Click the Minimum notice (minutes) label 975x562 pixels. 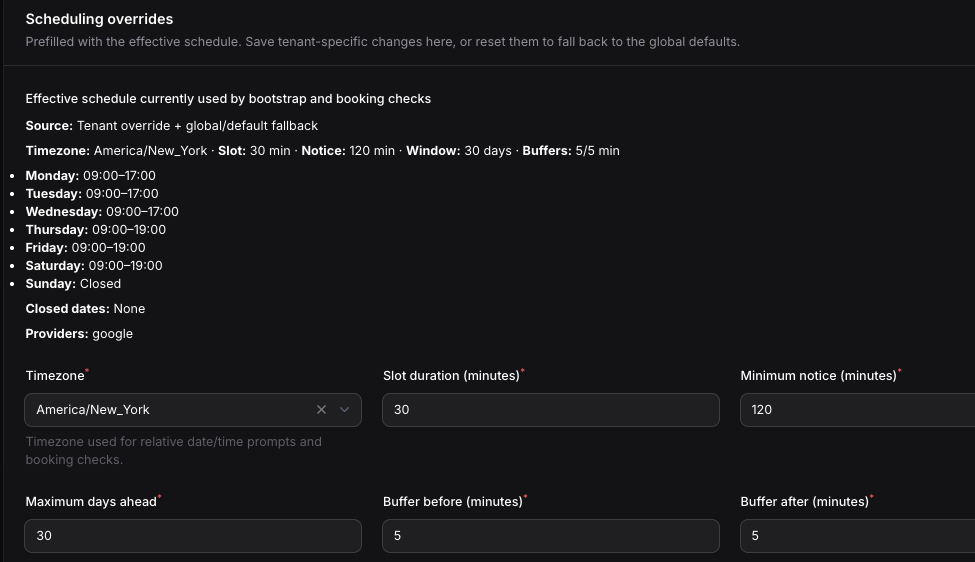(818, 375)
